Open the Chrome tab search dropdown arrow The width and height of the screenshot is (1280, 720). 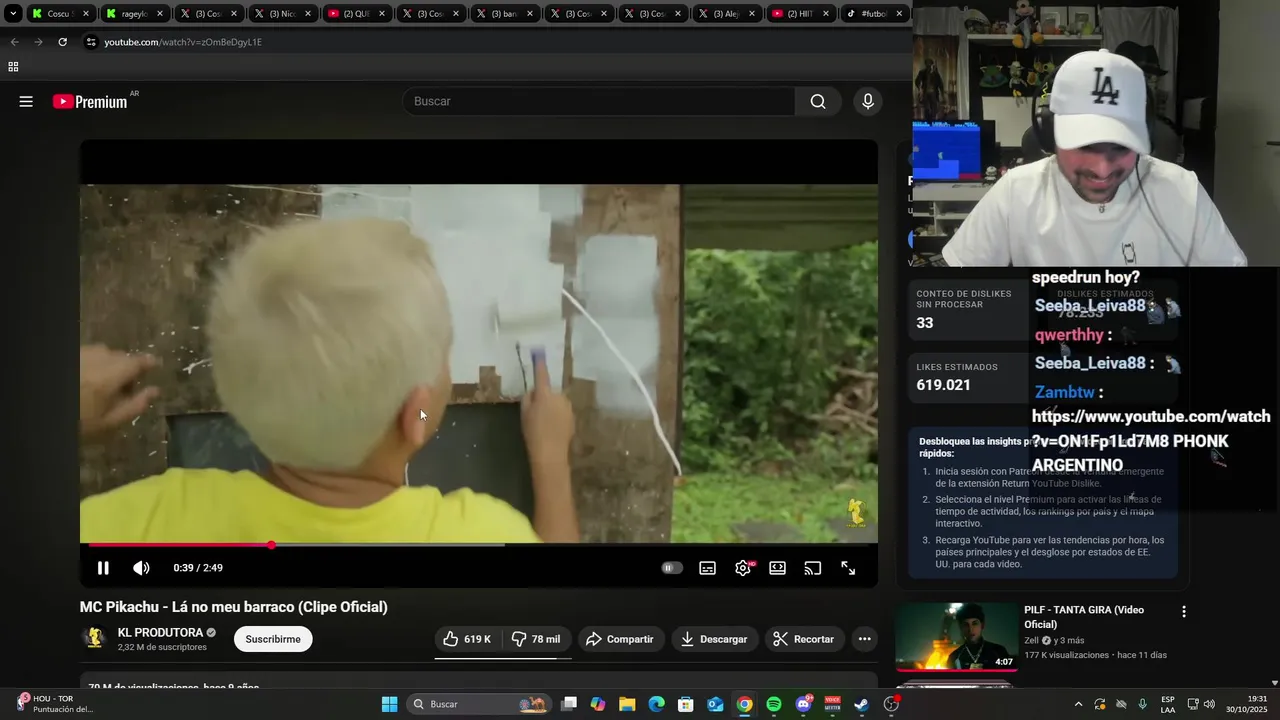[13, 14]
